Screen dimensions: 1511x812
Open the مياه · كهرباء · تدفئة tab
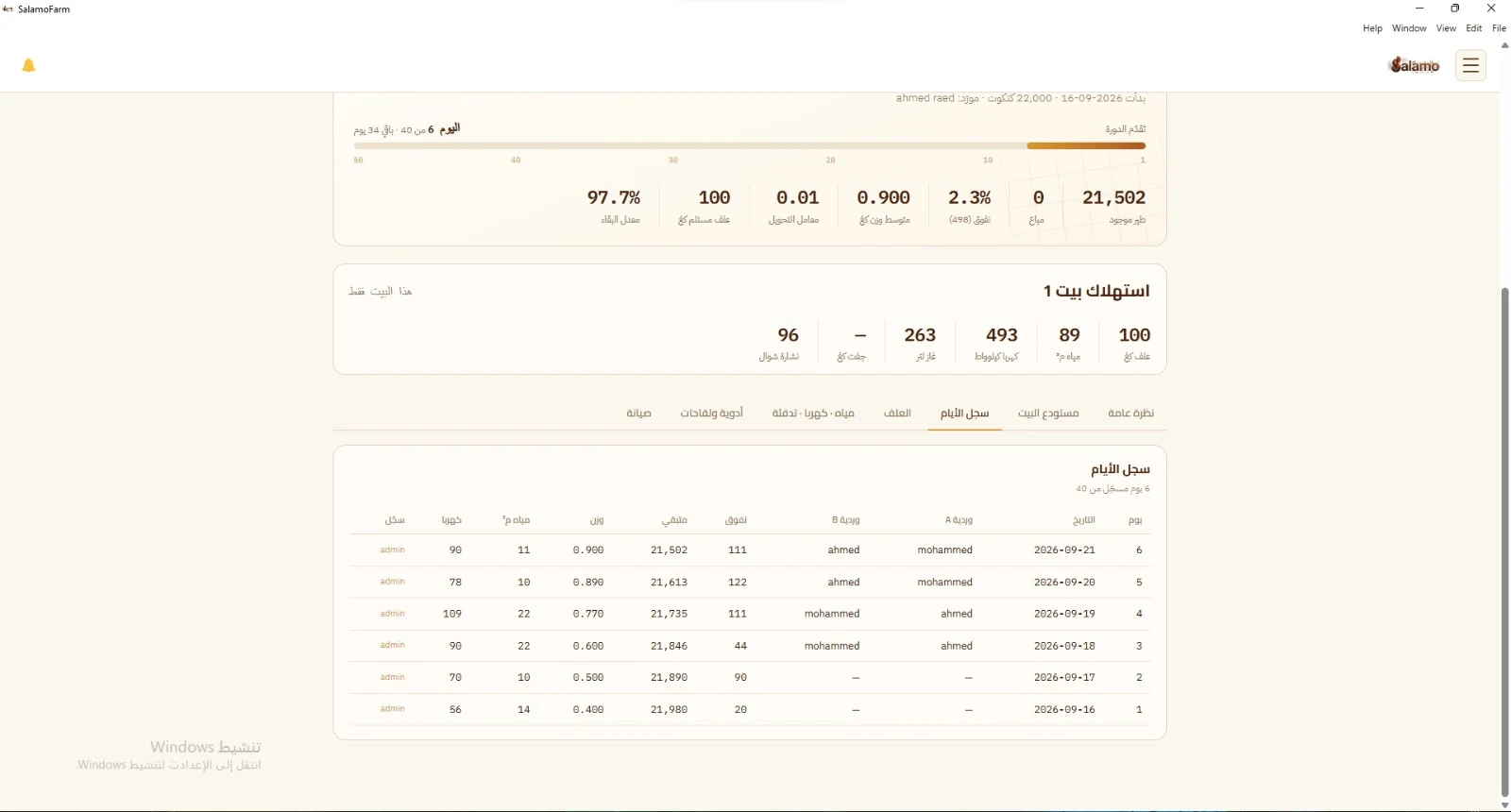pos(813,414)
